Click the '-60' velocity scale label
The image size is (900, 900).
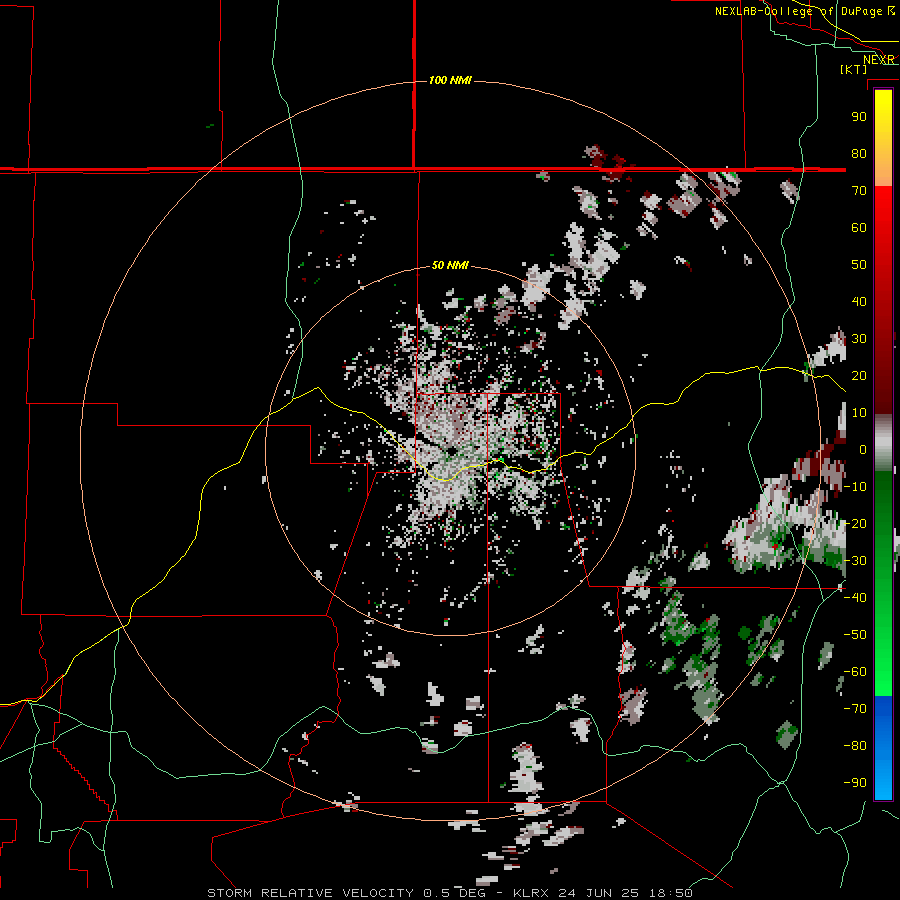855,672
